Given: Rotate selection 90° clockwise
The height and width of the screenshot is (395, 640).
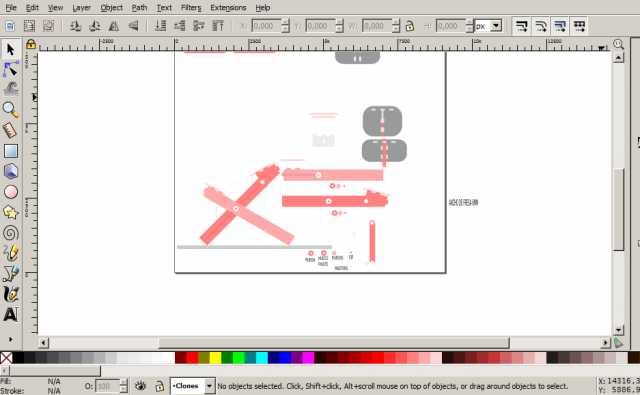Looking at the screenshot, I should click(94, 26).
